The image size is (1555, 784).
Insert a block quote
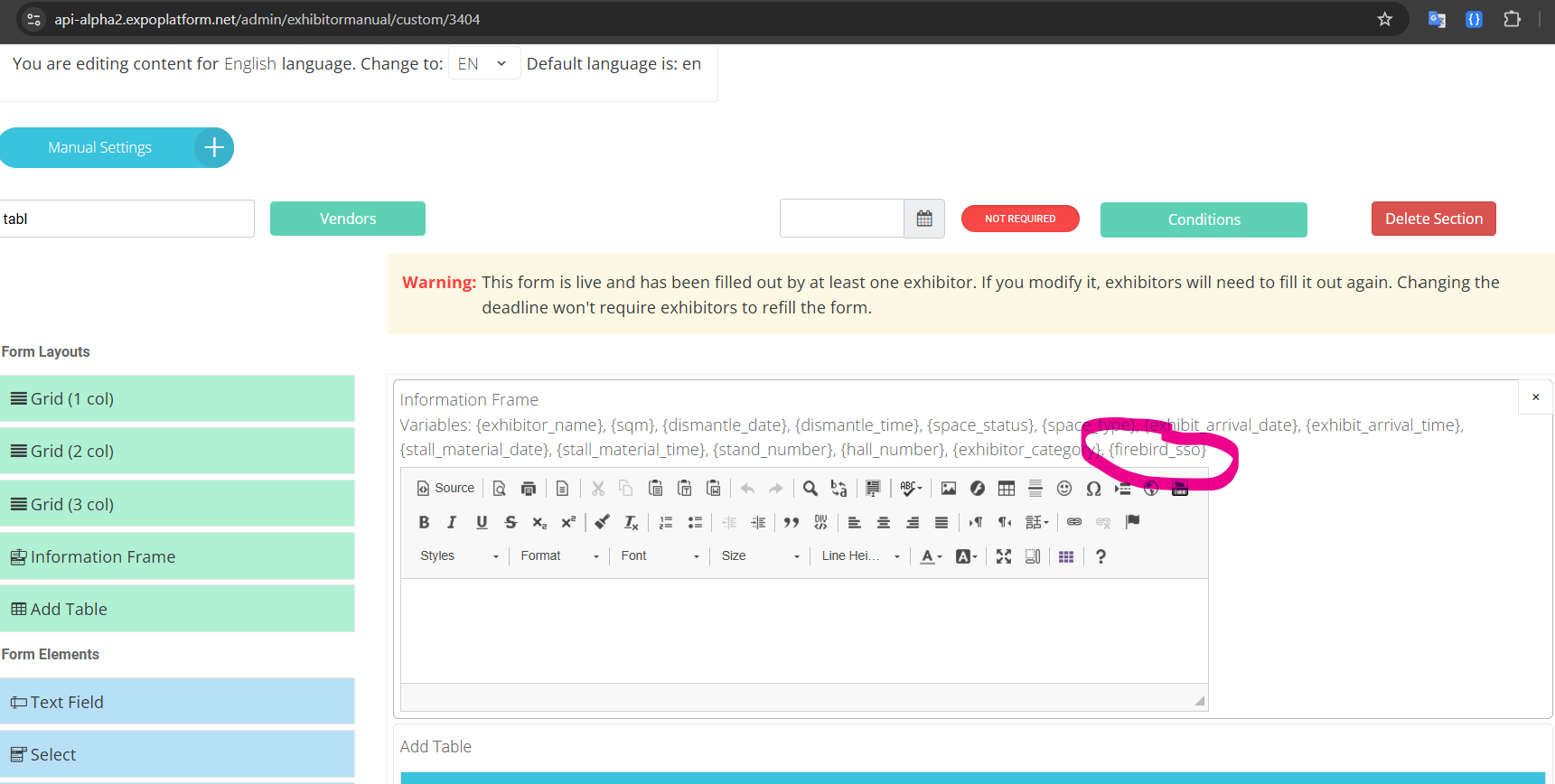(792, 522)
